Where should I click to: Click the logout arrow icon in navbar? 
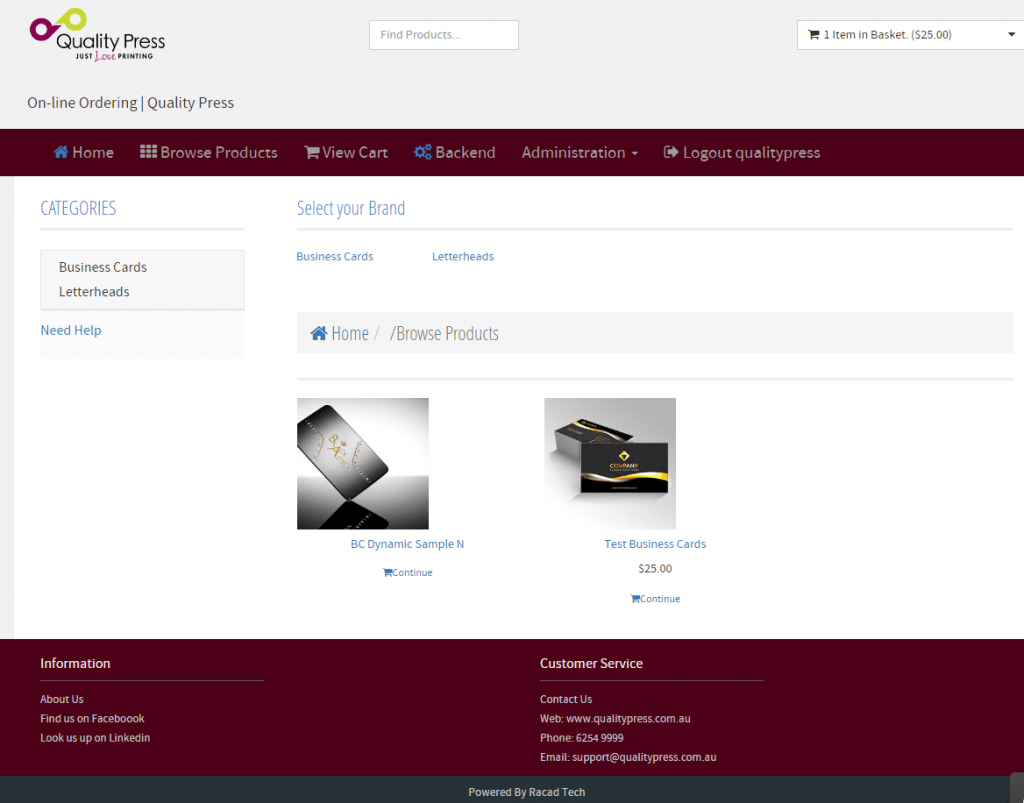(671, 152)
